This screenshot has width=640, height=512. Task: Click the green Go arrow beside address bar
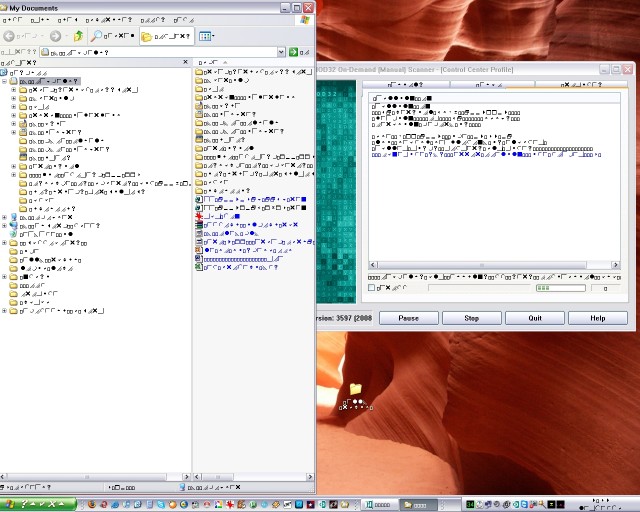tap(293, 52)
